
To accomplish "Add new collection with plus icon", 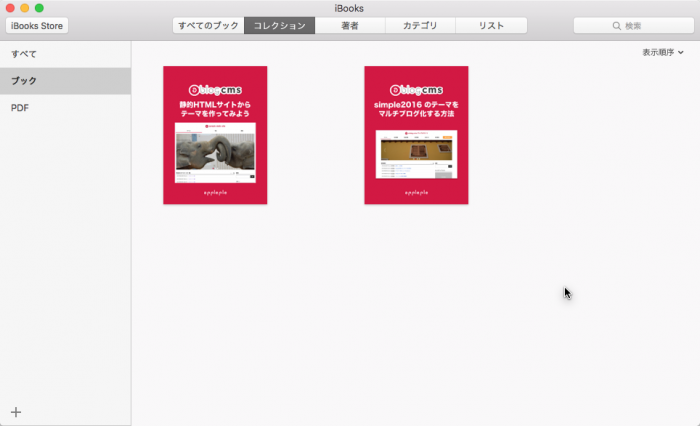I will coord(16,412).
